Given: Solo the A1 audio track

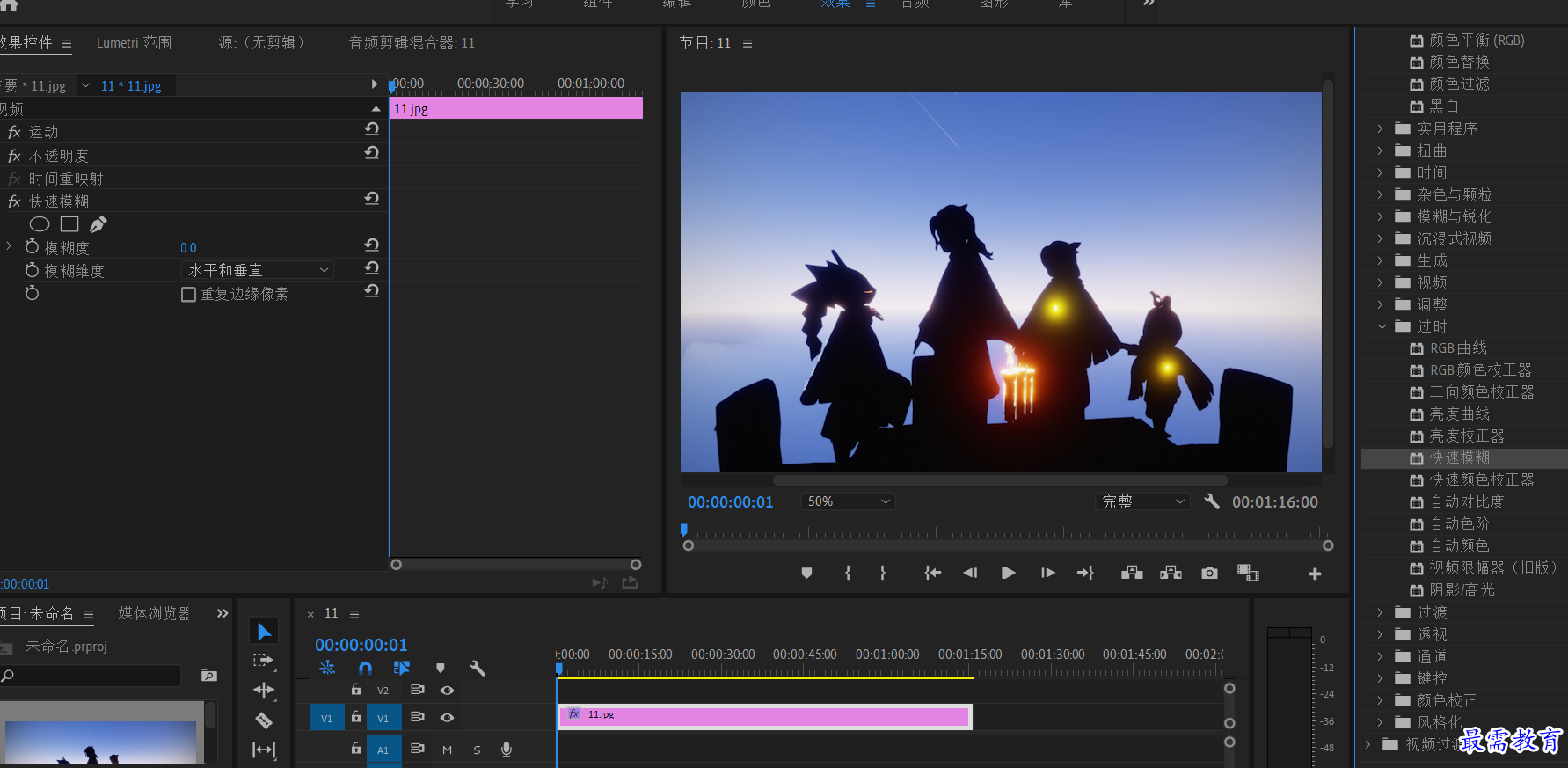Looking at the screenshot, I should (477, 750).
